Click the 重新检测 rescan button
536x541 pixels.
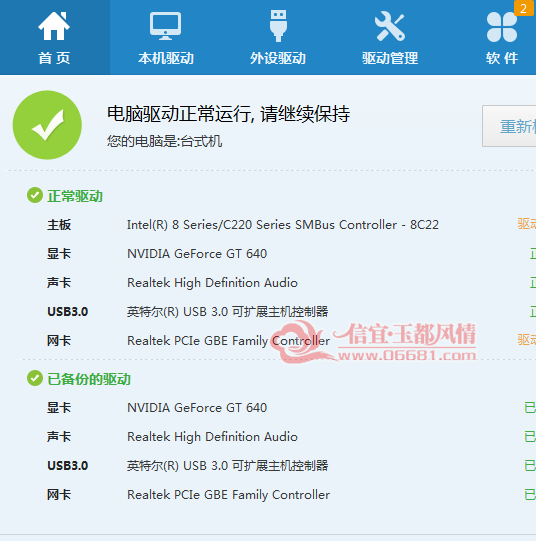[x=509, y=126]
